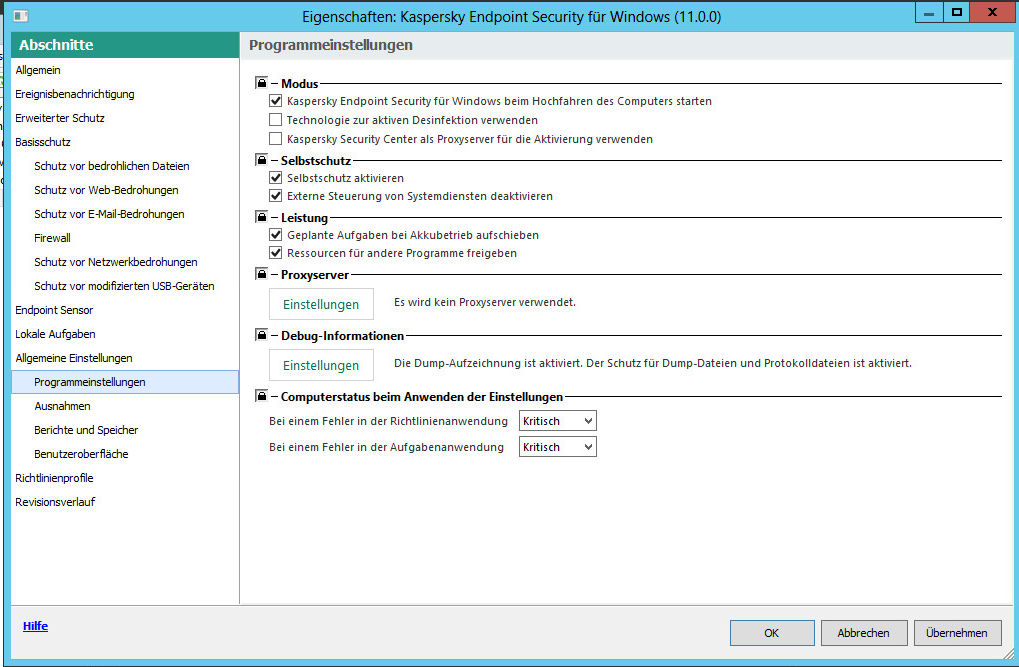Close the Eigenschaften window
The image size is (1019, 667).
992,12
